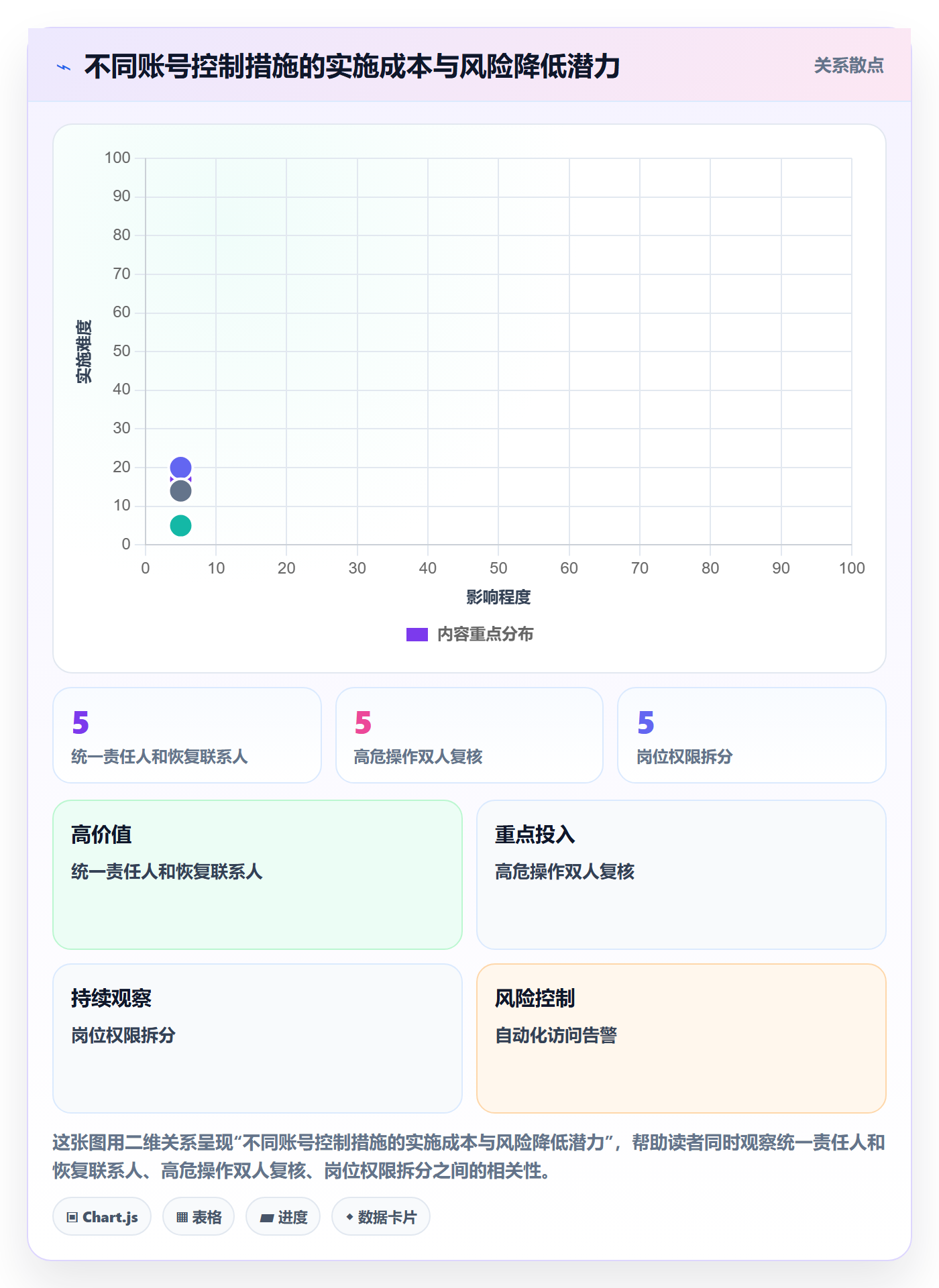The height and width of the screenshot is (1288, 939).
Task: Click the 进度 tag chip
Action: [283, 1217]
